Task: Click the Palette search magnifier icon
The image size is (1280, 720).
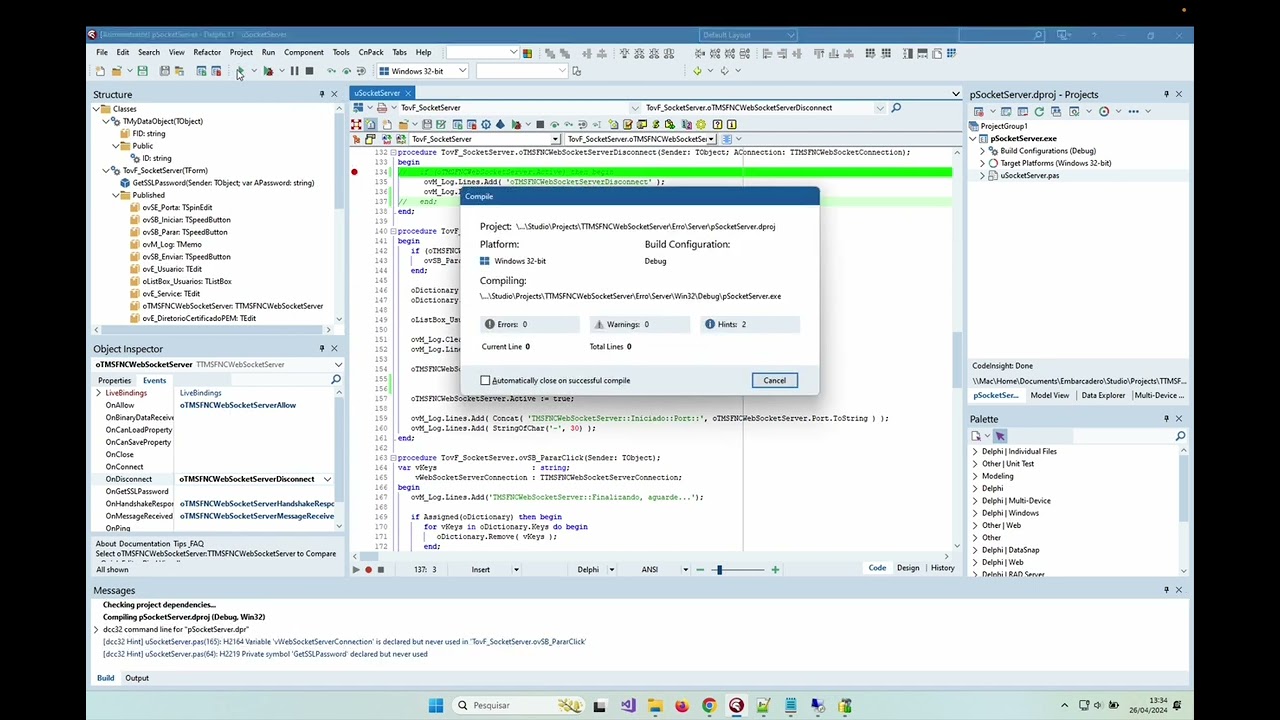Action: click(x=1180, y=436)
